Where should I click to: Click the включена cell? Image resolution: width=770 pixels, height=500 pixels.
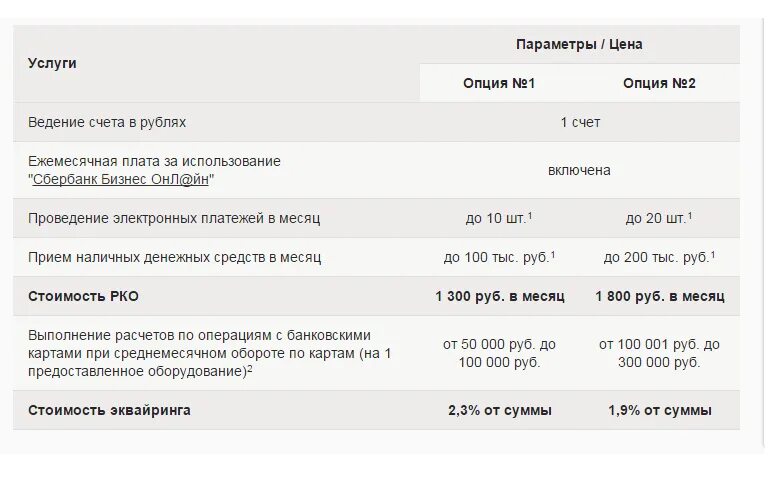pyautogui.click(x=579, y=170)
